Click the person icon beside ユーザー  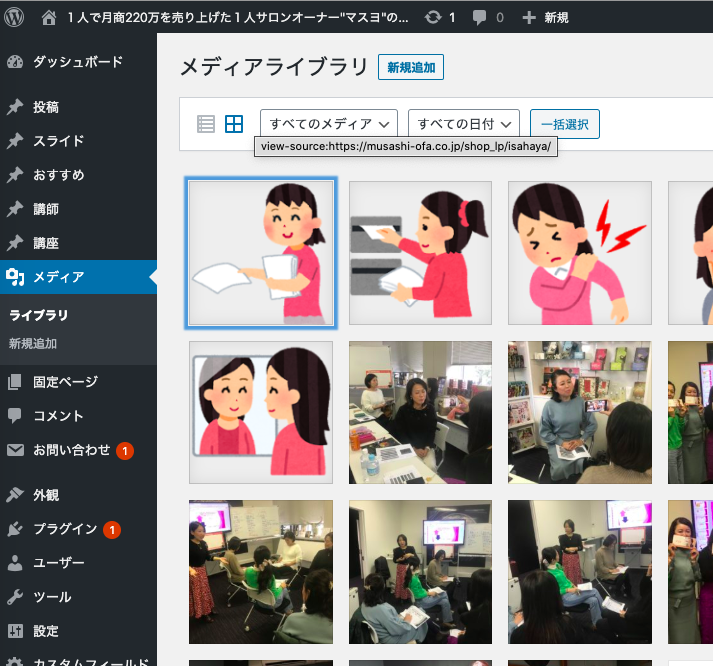coord(15,563)
